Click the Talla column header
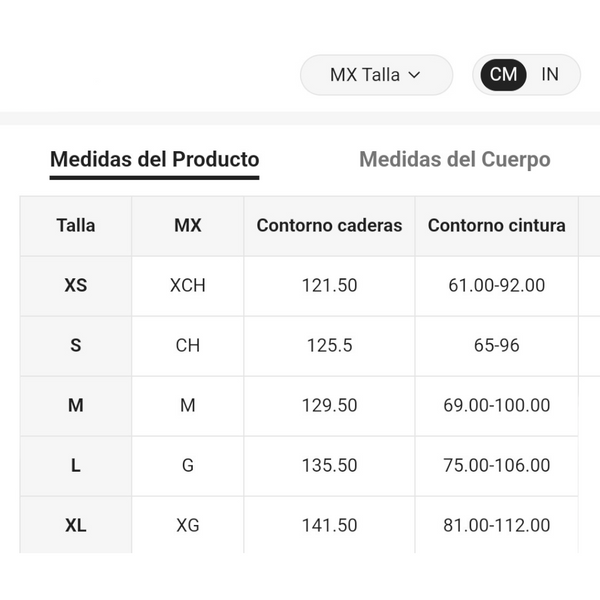The image size is (600, 600). point(76,226)
